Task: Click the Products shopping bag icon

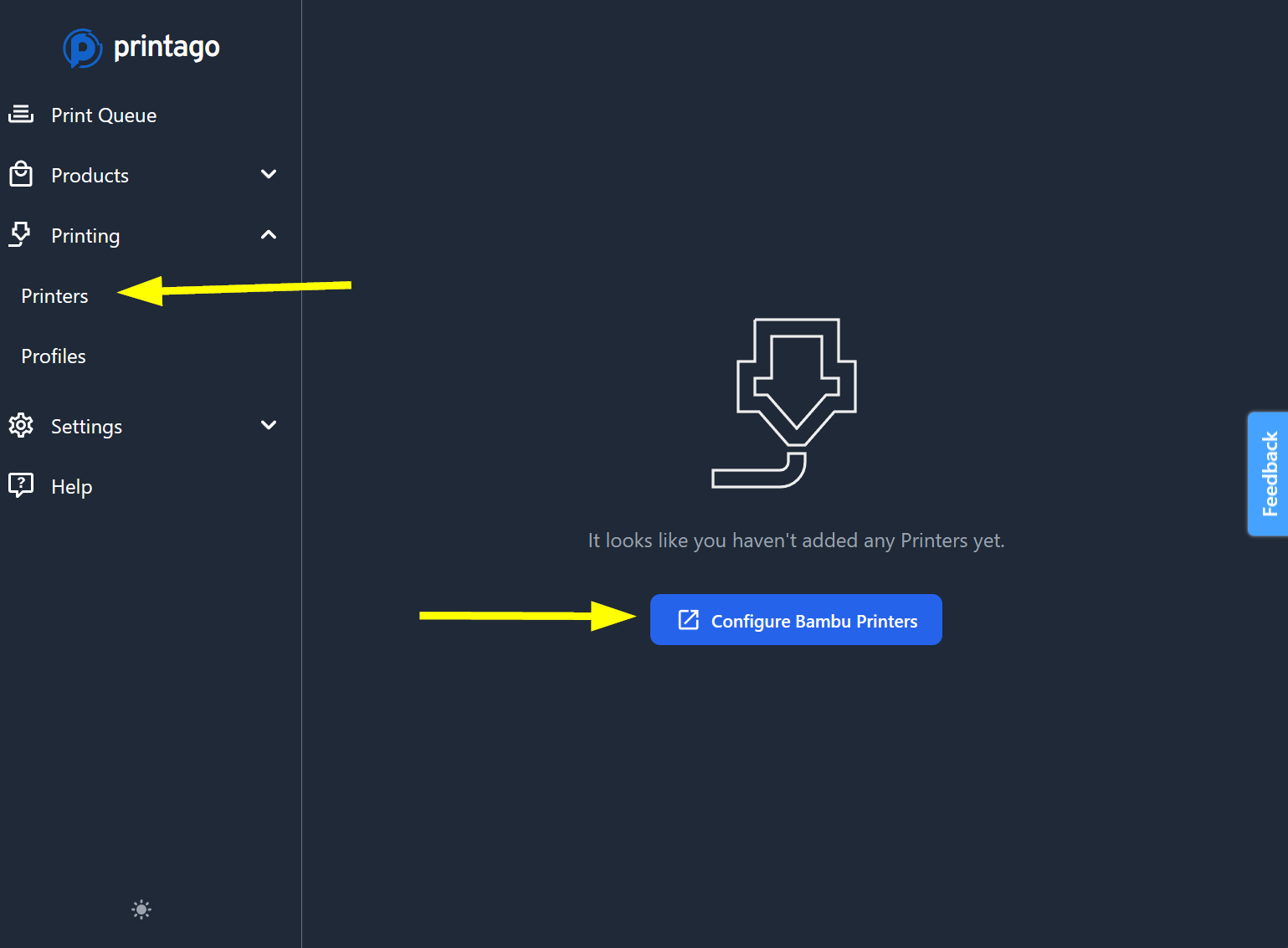Action: click(x=21, y=174)
